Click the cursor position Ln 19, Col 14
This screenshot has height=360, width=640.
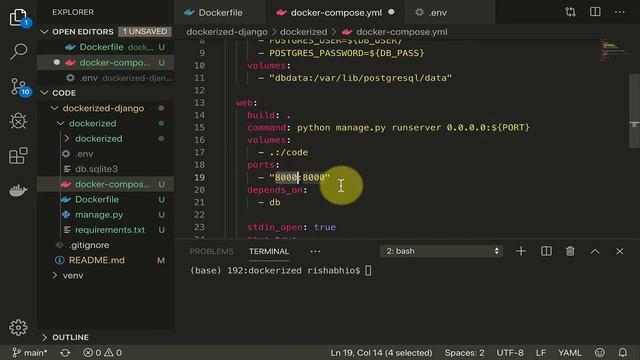(381, 353)
